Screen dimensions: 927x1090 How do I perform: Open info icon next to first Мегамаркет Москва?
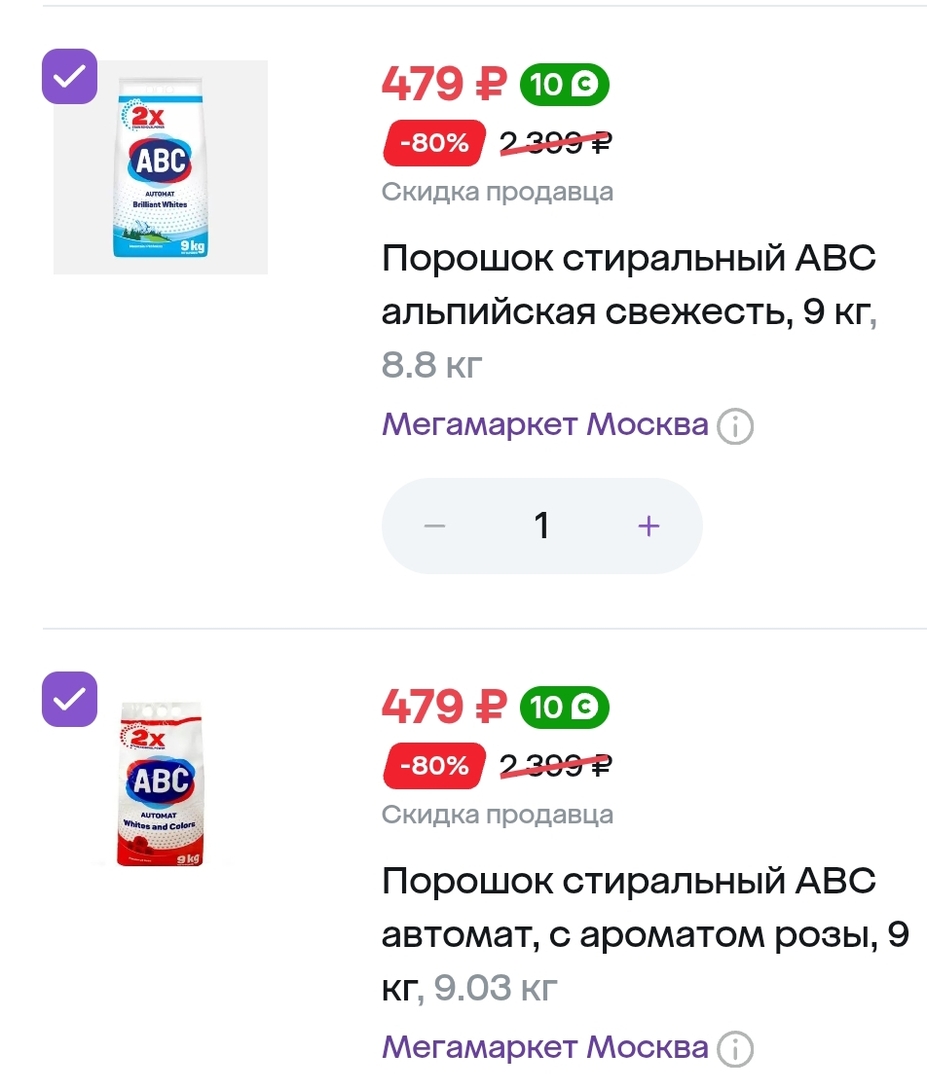(736, 427)
